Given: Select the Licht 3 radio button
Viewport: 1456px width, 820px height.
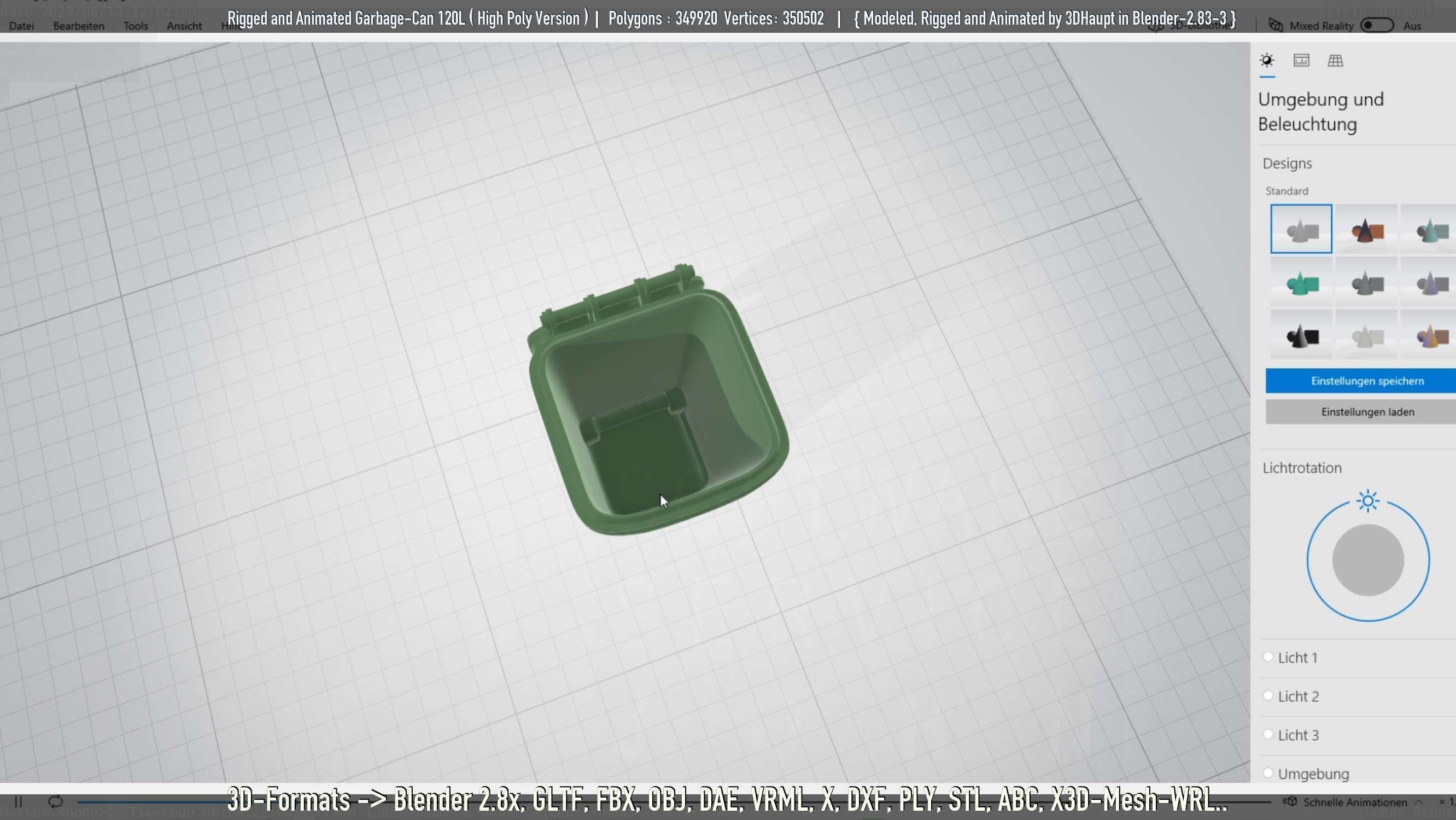Looking at the screenshot, I should 1268,734.
